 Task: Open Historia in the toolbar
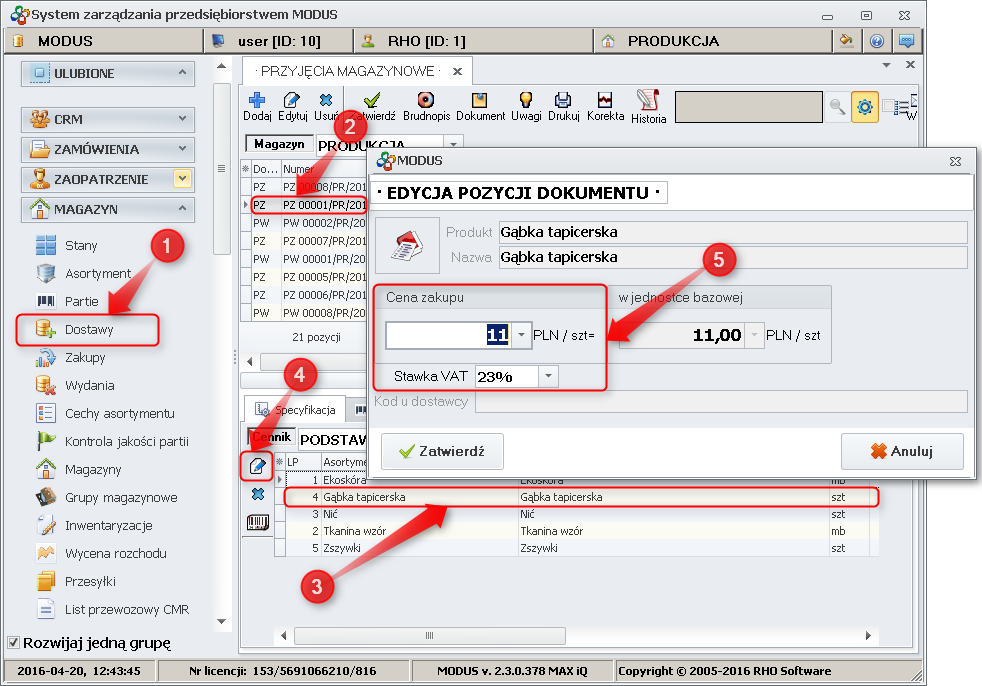point(648,106)
